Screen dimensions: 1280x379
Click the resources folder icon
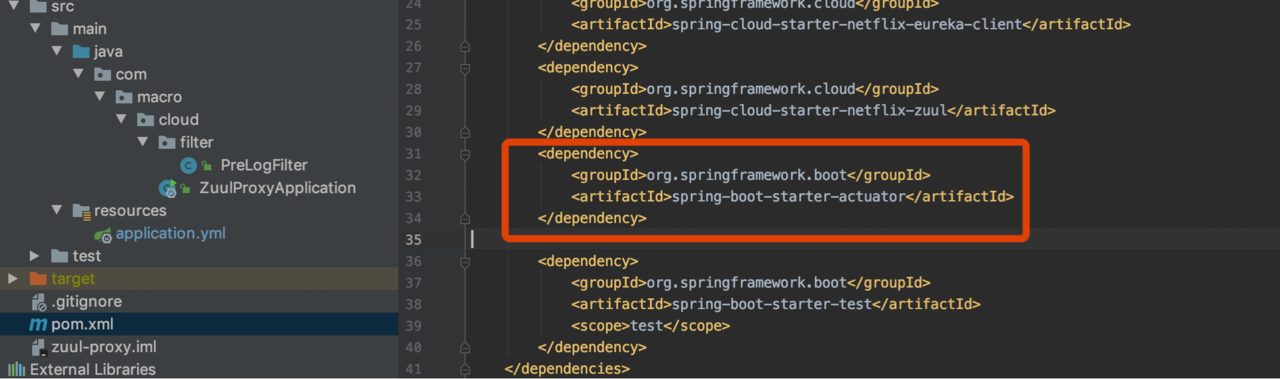(82, 211)
